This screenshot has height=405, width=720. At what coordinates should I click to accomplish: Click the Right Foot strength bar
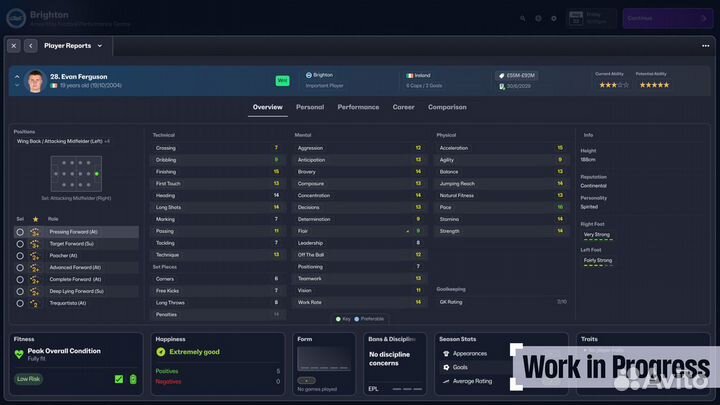597,239
